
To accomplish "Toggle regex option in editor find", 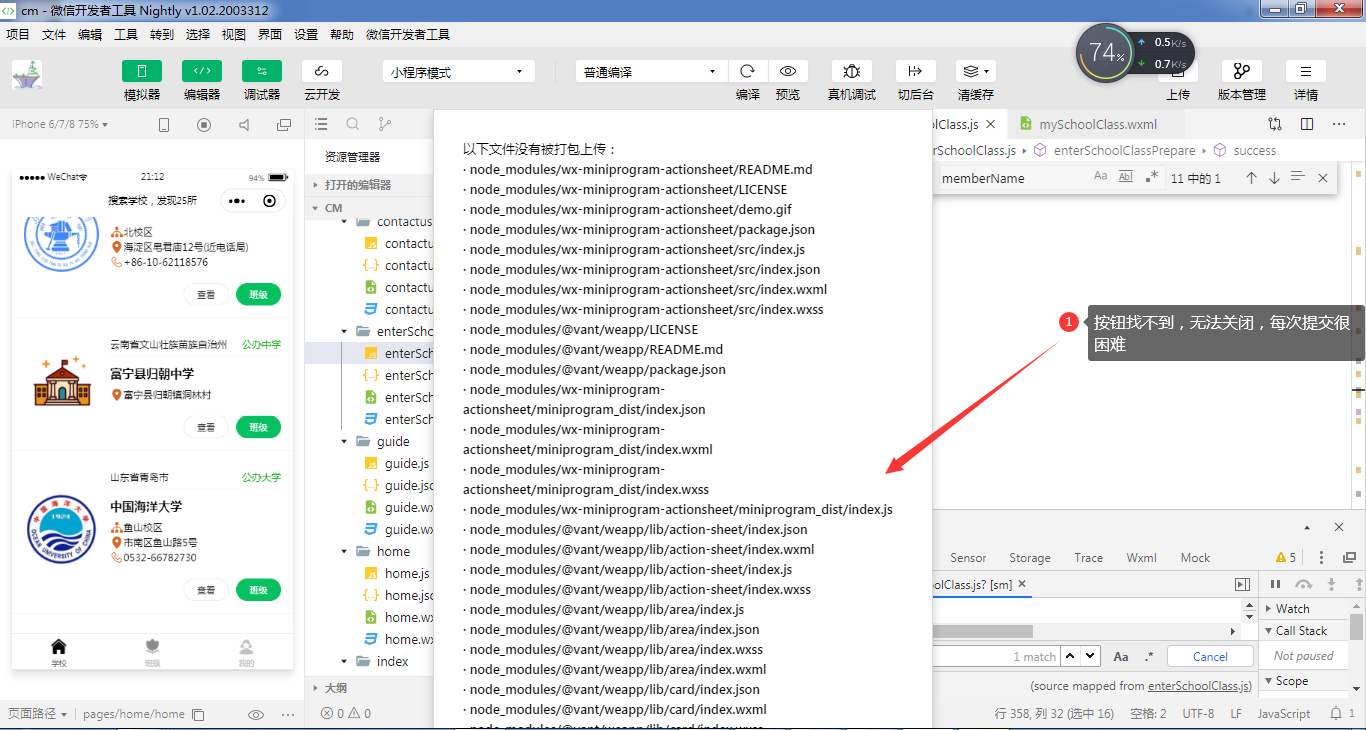I will coord(1151,177).
